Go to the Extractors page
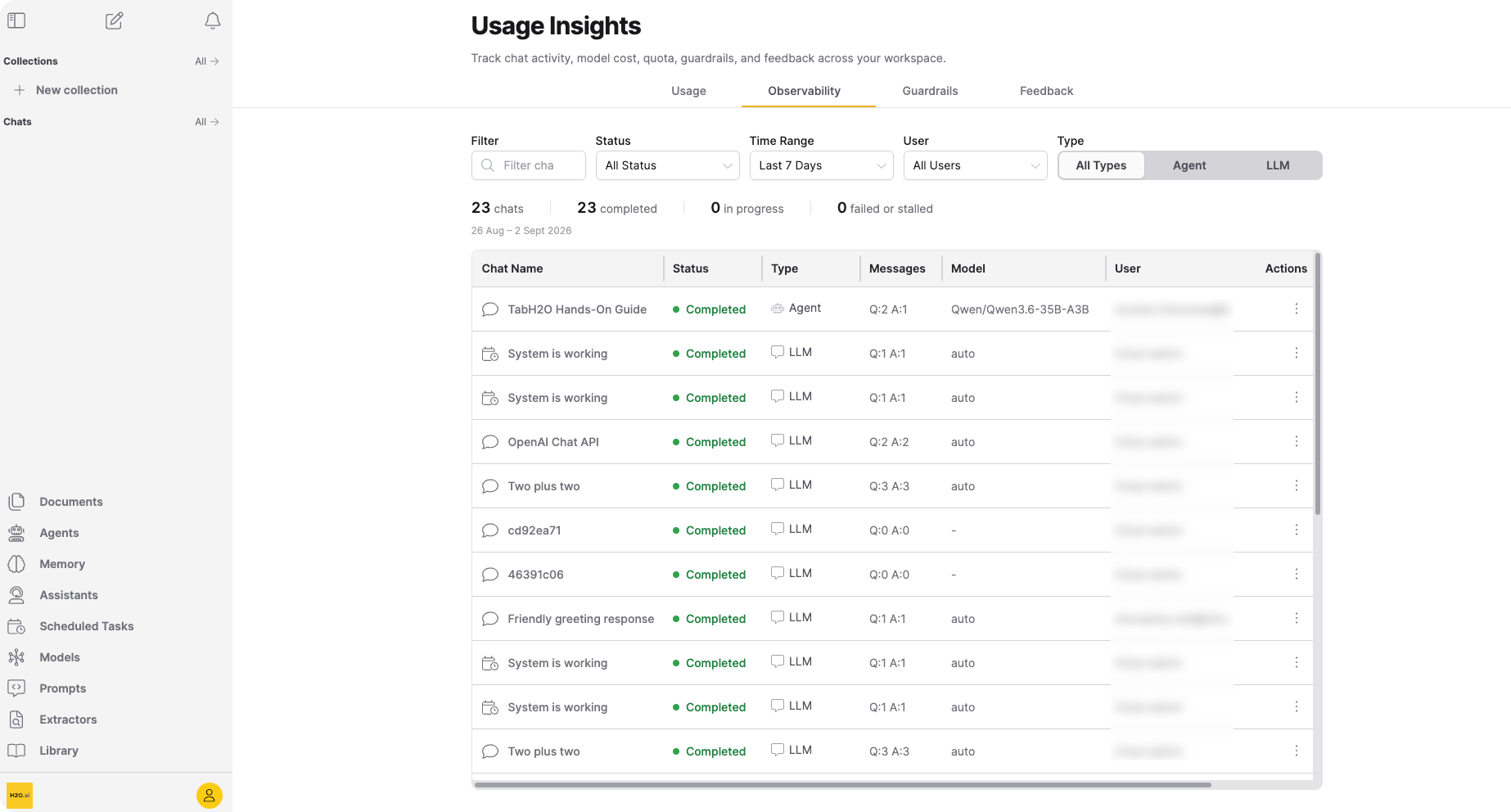The image size is (1511, 812). coord(68,720)
